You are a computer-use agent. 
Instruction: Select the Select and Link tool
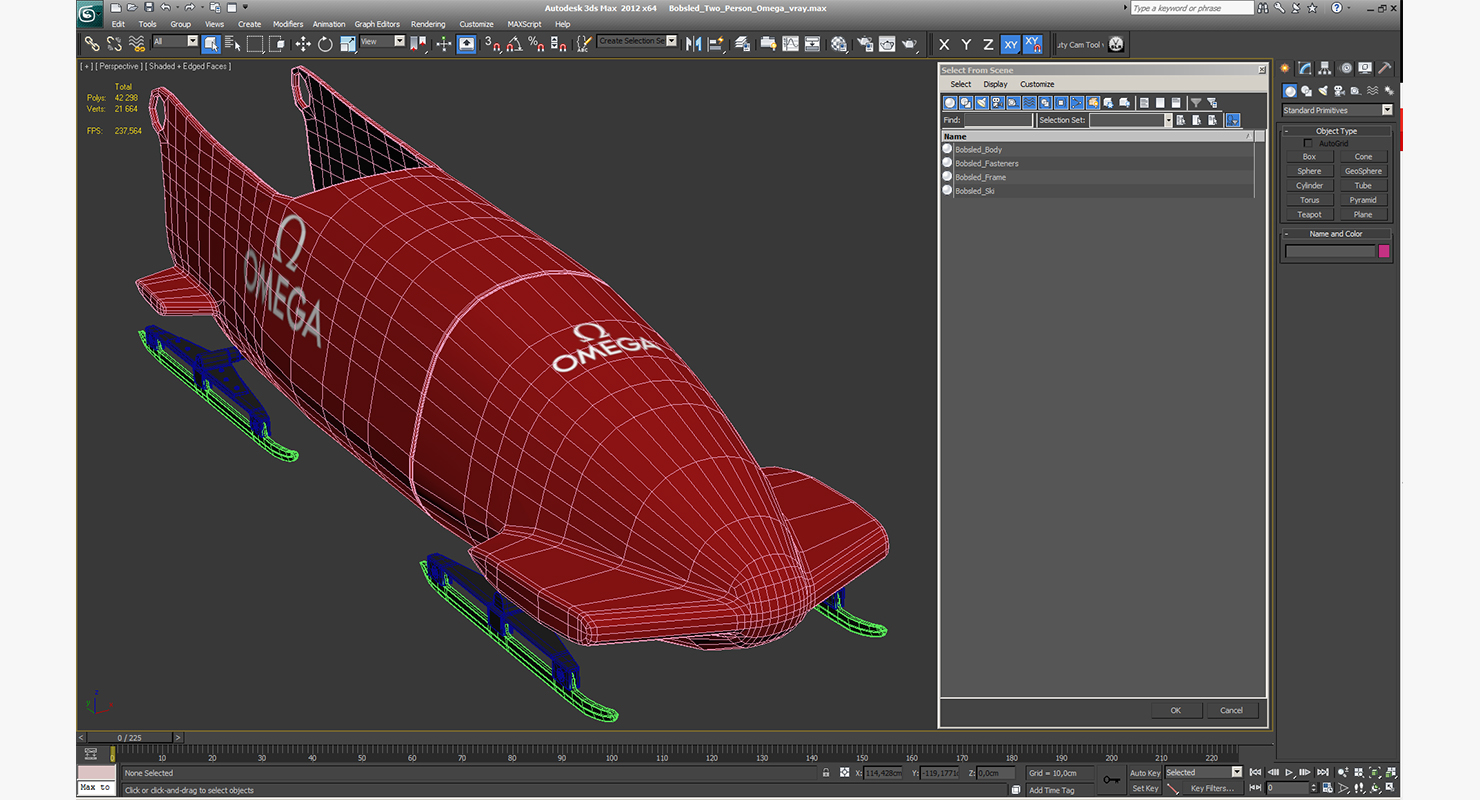pos(91,44)
